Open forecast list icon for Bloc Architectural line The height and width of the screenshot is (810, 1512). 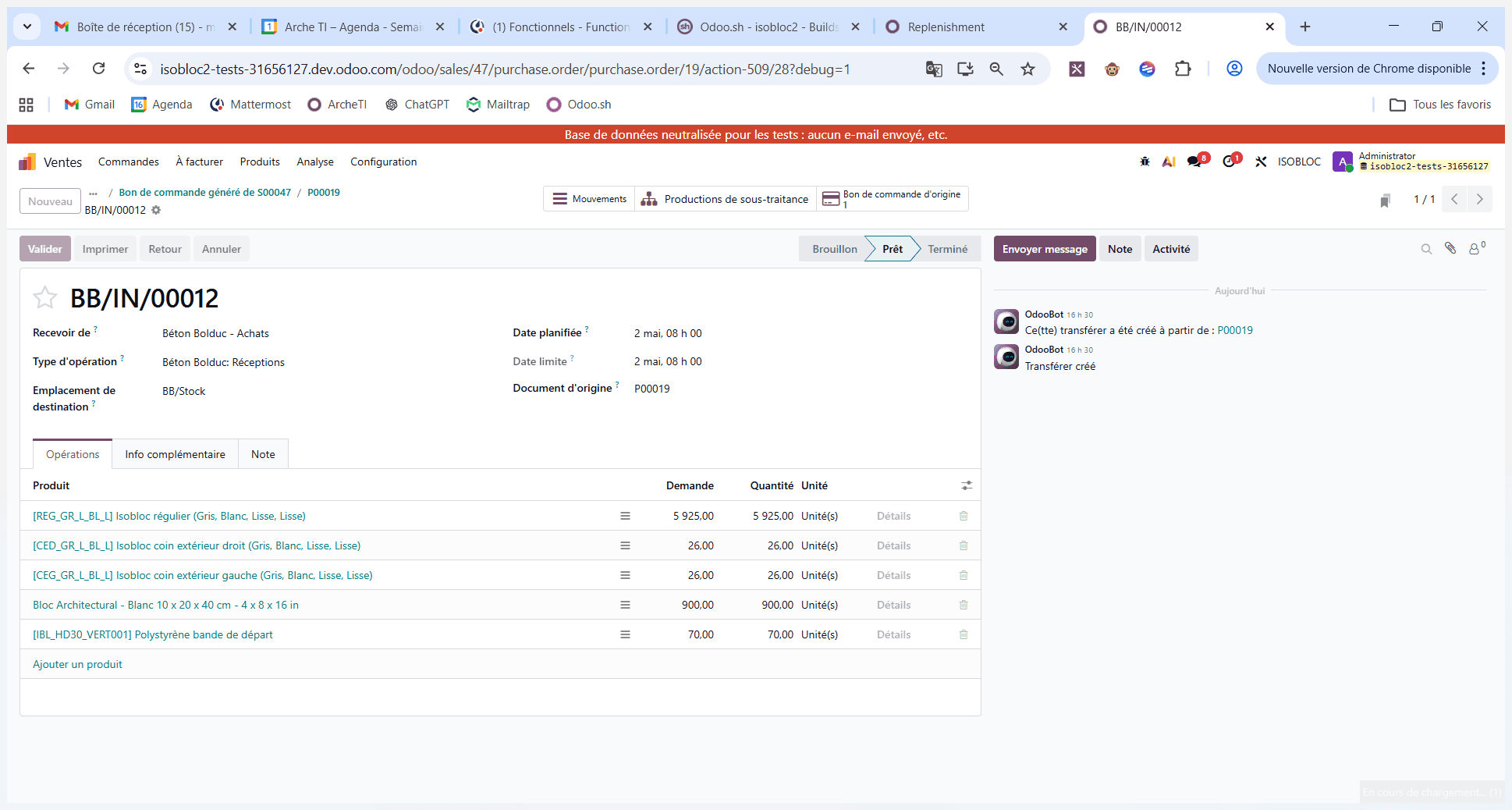point(625,605)
